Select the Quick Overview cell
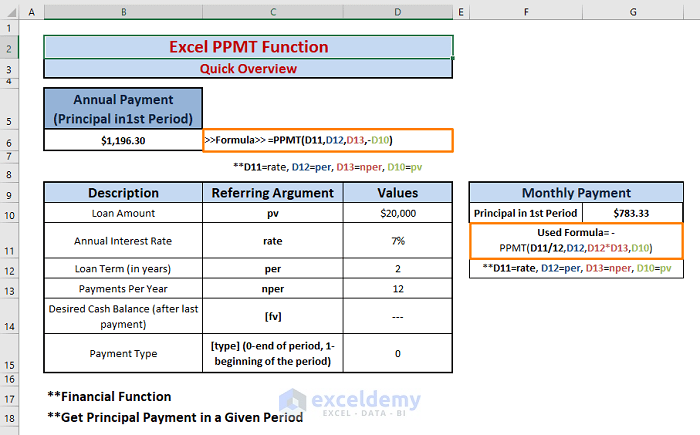 click(248, 68)
